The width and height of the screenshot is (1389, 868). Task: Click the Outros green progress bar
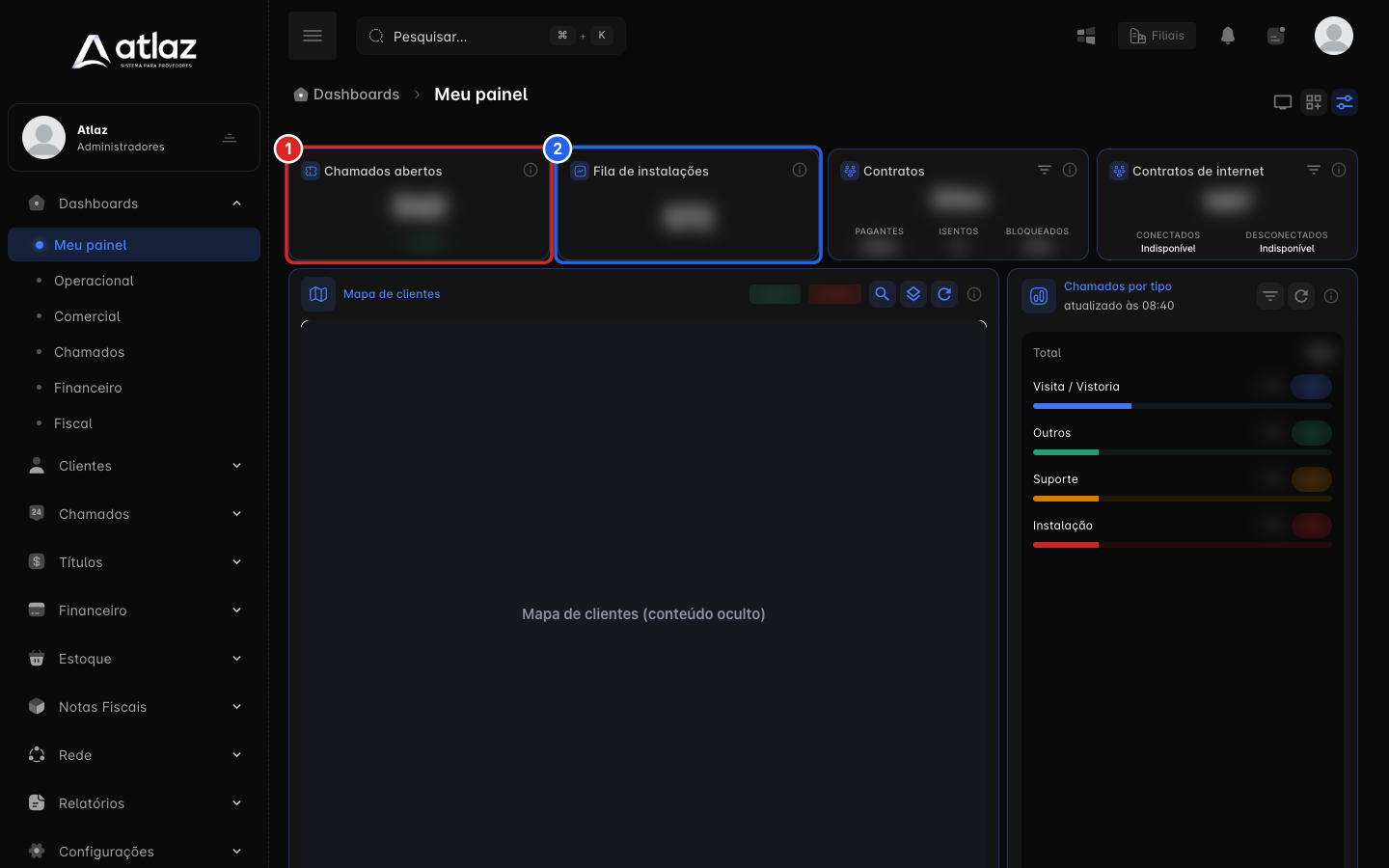click(1183, 452)
